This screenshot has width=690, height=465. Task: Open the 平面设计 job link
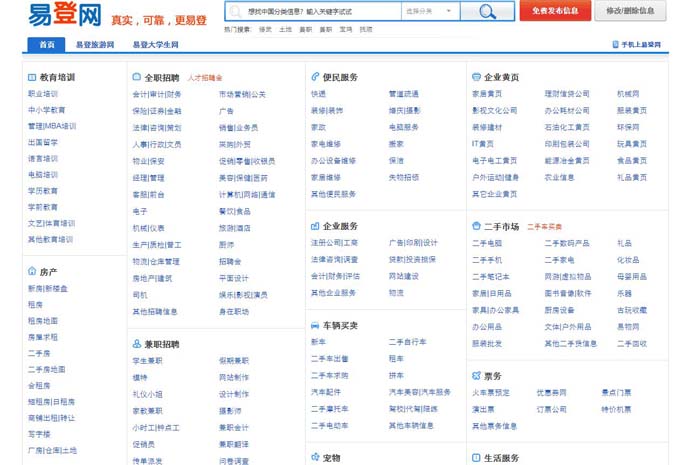(234, 278)
